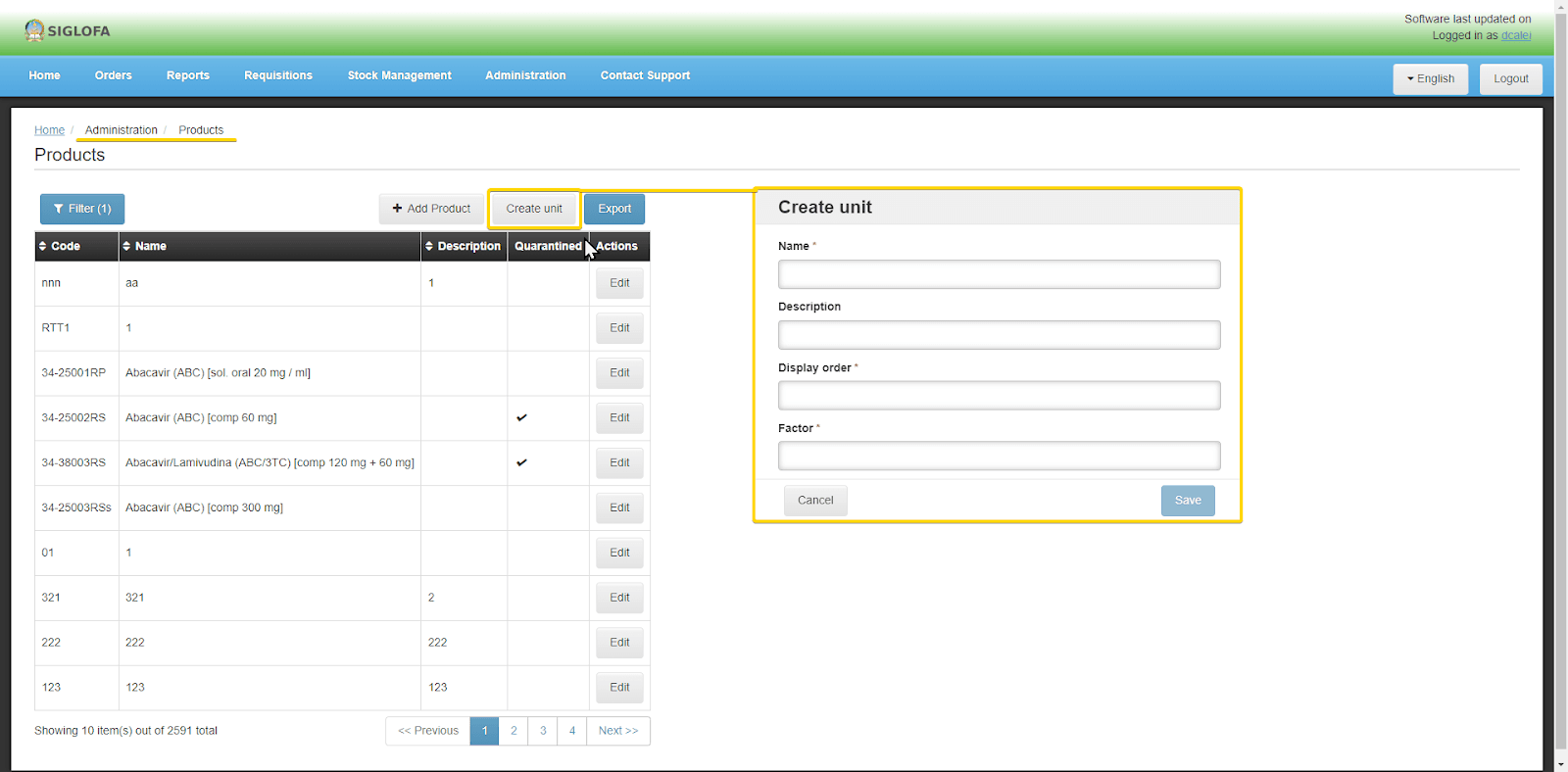The image size is (1568, 772).
Task: Focus the Display order field
Action: (x=999, y=396)
